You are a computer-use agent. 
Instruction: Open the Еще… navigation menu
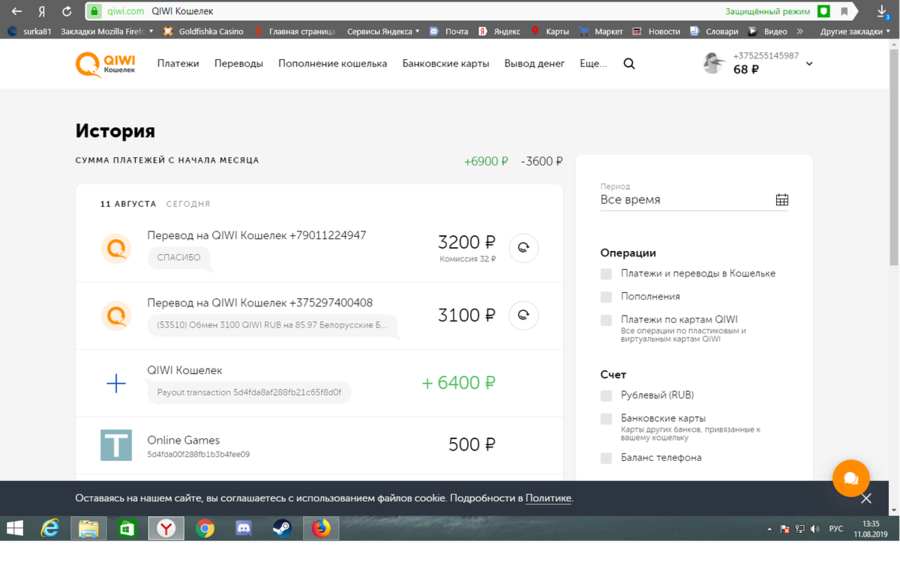[593, 64]
